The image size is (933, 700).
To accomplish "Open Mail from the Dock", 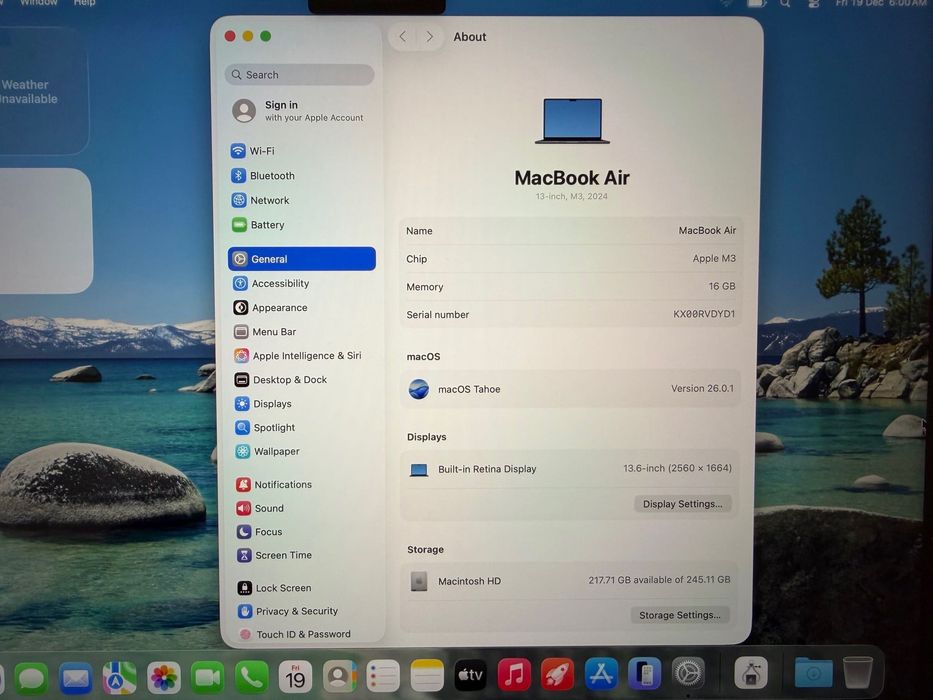I will coord(76,677).
